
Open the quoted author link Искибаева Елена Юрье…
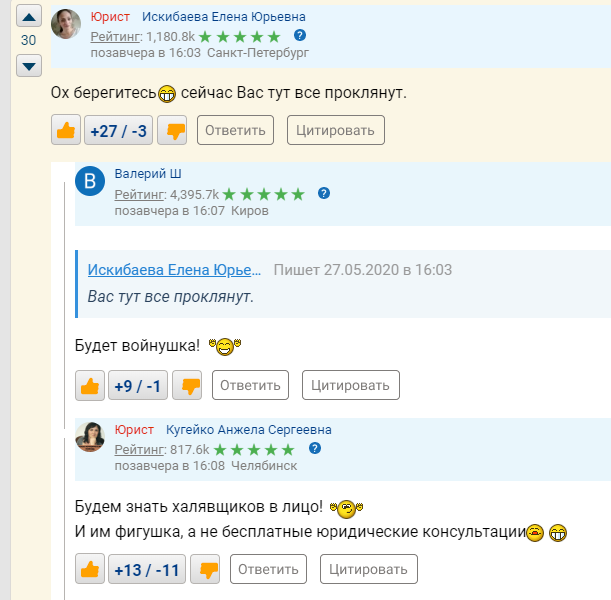(x=174, y=270)
